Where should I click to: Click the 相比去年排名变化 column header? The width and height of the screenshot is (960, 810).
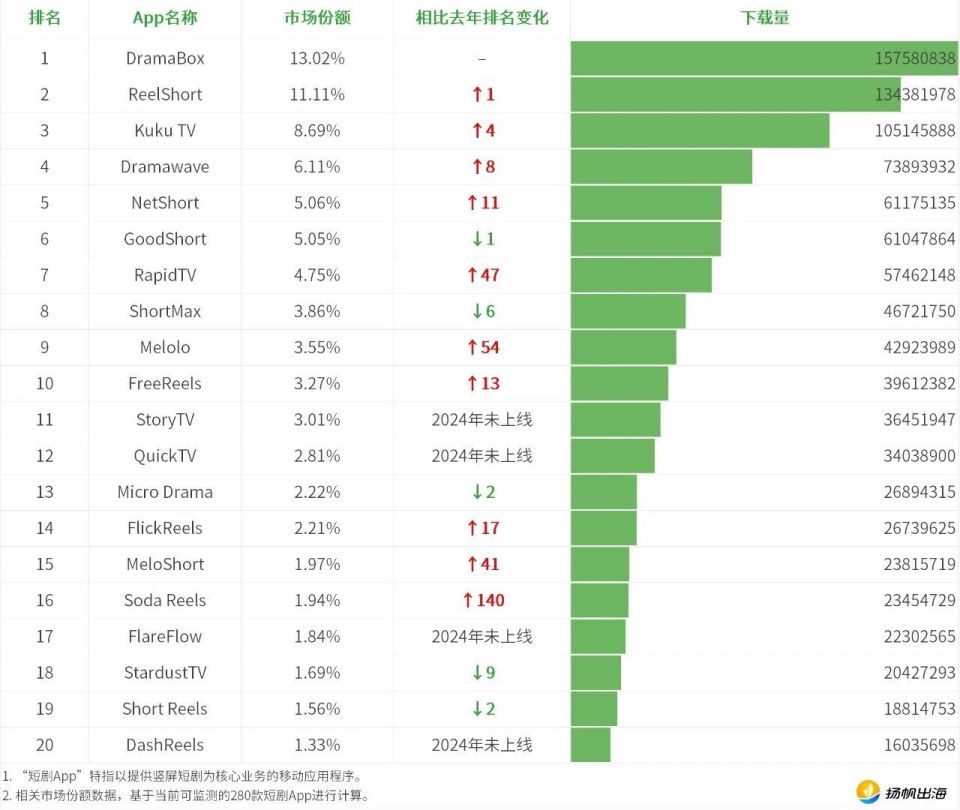tap(482, 18)
